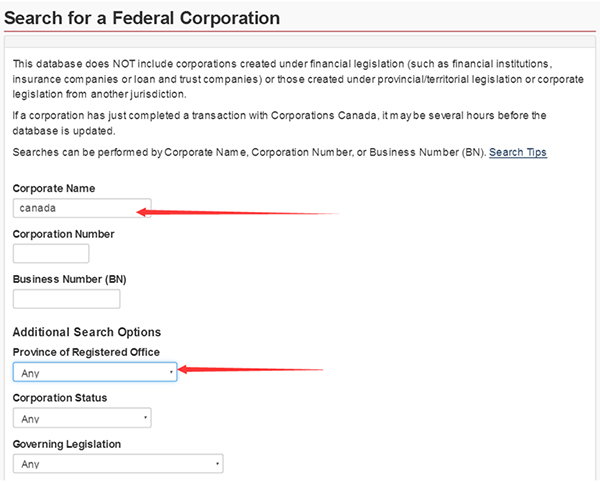The width and height of the screenshot is (600, 482).
Task: Click the red arrow beside the Province dropdown
Action: [x=250, y=371]
